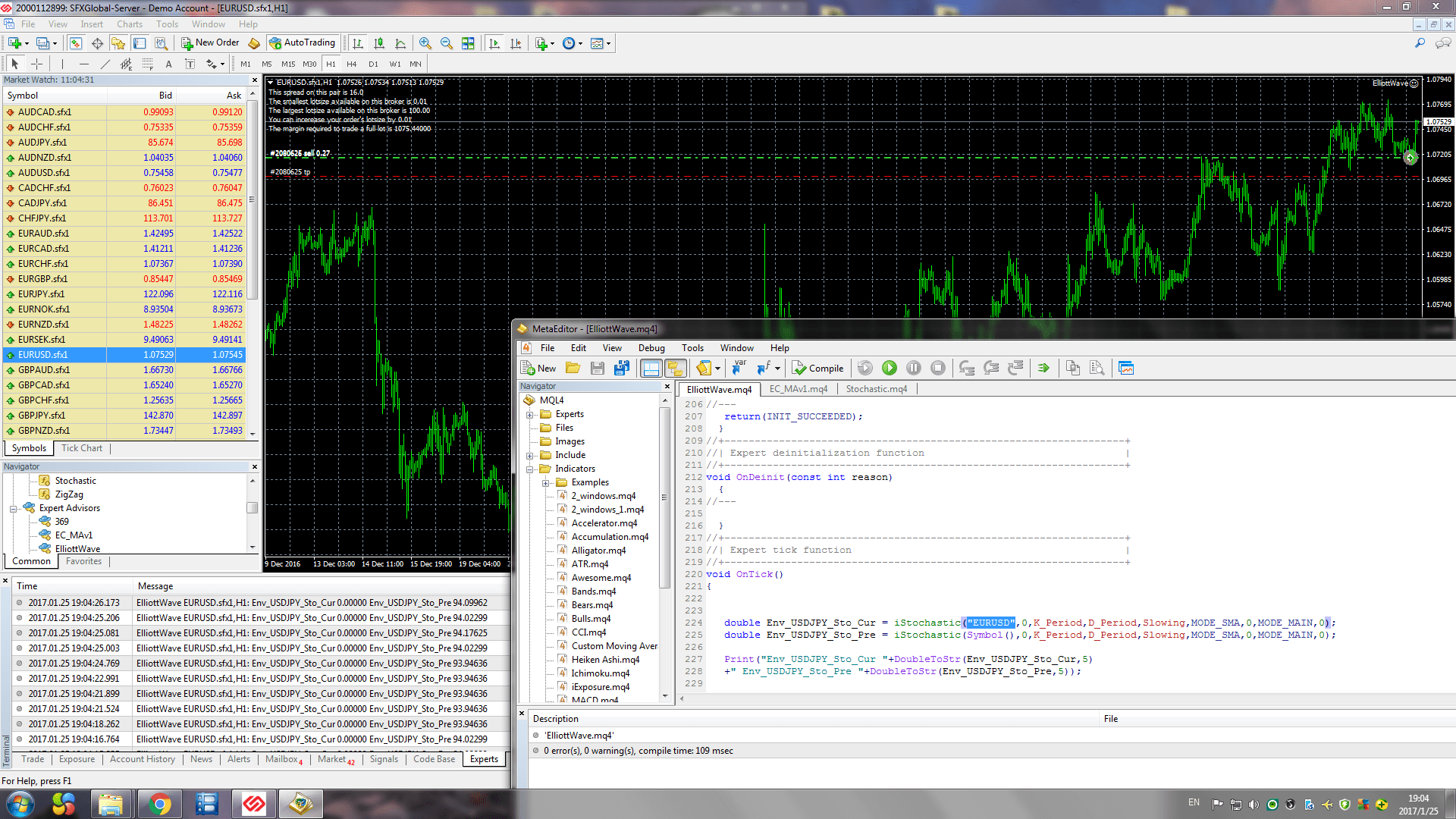Open the chart templates dropdown arrow
This screenshot has height=819, width=1456.
(x=609, y=44)
